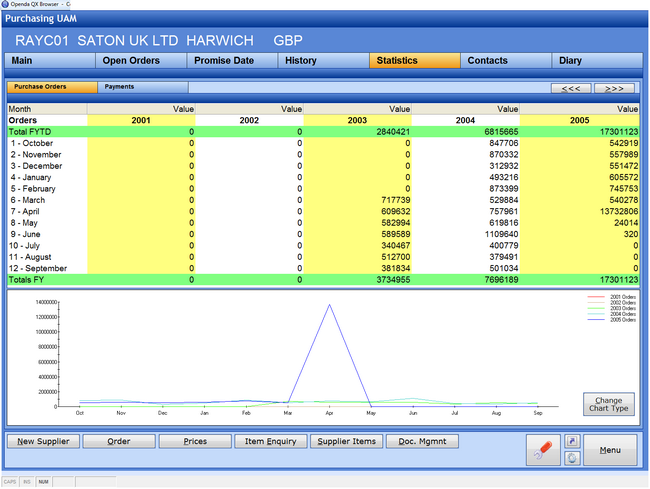Click the GBP currency label
Screen dimensions: 650x489
click(288, 41)
